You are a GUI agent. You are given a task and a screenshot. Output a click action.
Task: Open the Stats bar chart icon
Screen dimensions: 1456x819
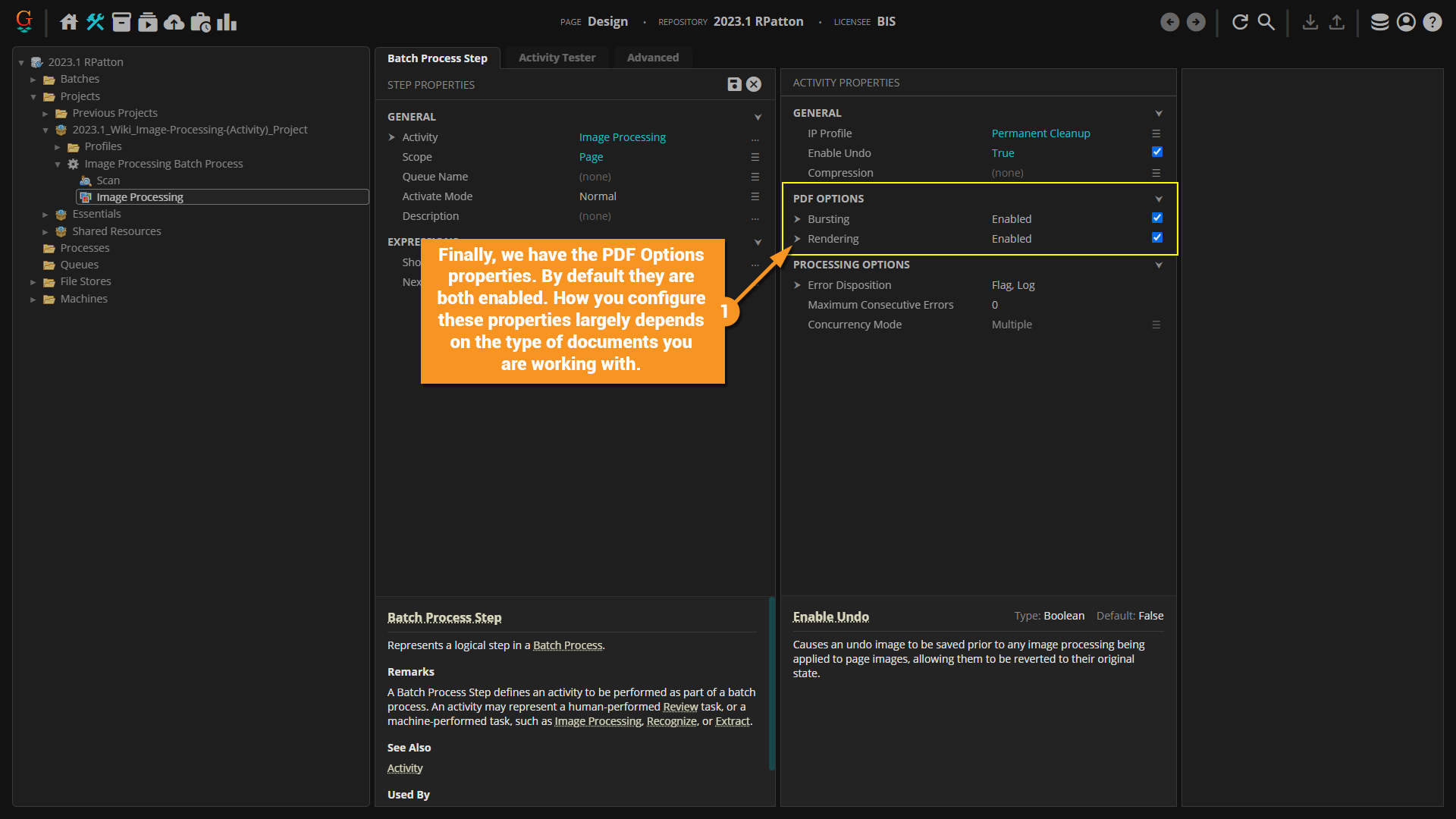click(226, 22)
